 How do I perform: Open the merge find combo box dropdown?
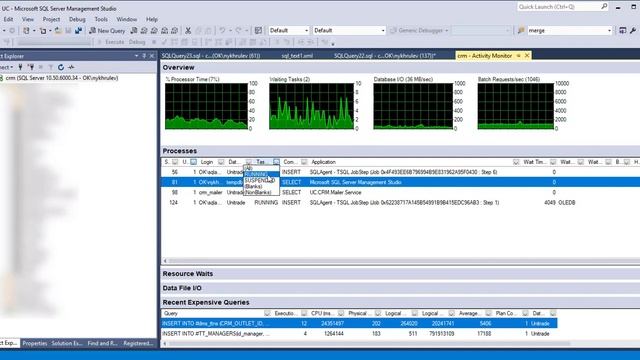(x=609, y=31)
